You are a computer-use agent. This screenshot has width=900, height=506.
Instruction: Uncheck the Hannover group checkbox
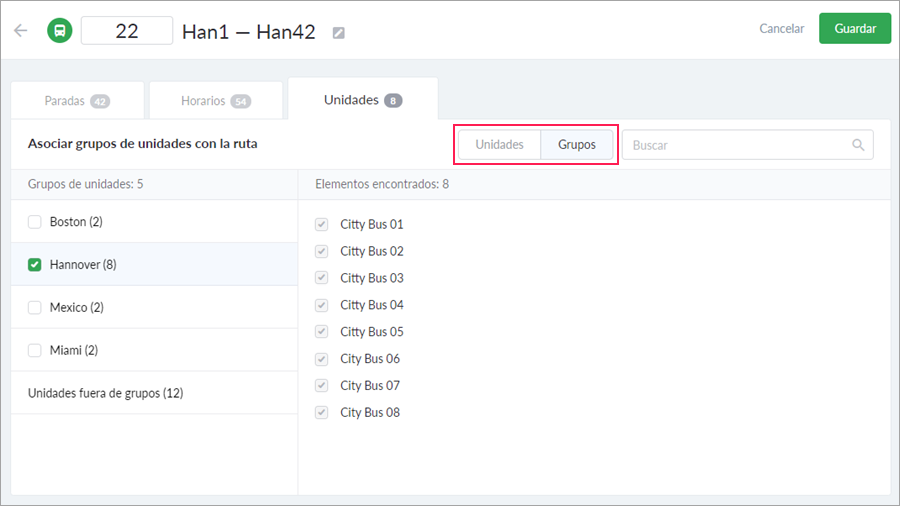(x=34, y=264)
